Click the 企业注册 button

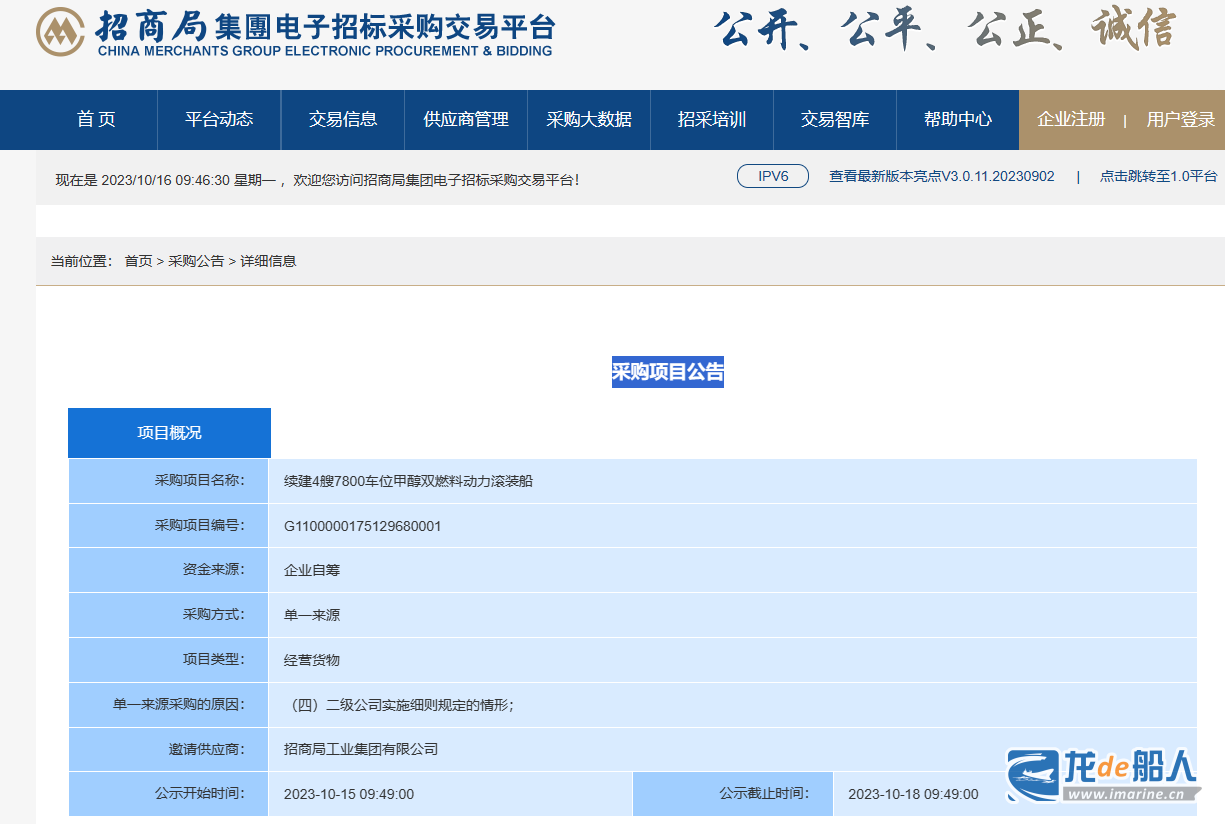pos(1071,120)
